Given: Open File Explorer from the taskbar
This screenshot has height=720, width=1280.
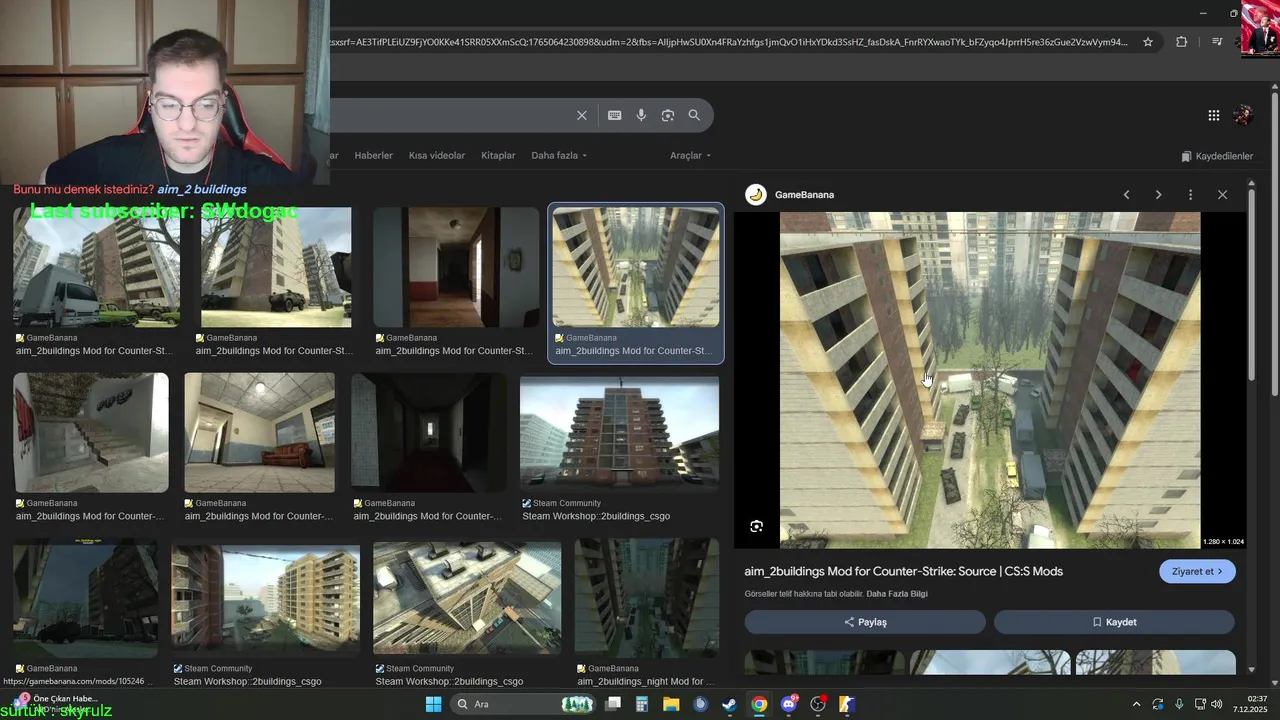Looking at the screenshot, I should tap(671, 704).
